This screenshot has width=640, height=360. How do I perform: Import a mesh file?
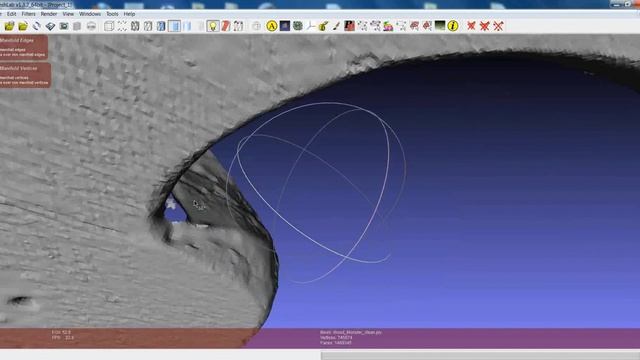23,26
